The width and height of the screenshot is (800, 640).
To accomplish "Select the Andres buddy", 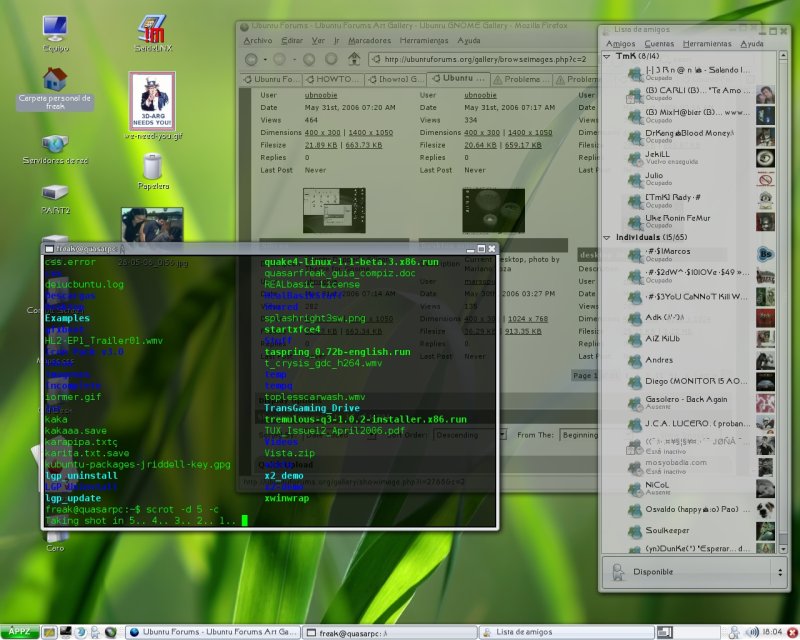I will tap(690, 360).
